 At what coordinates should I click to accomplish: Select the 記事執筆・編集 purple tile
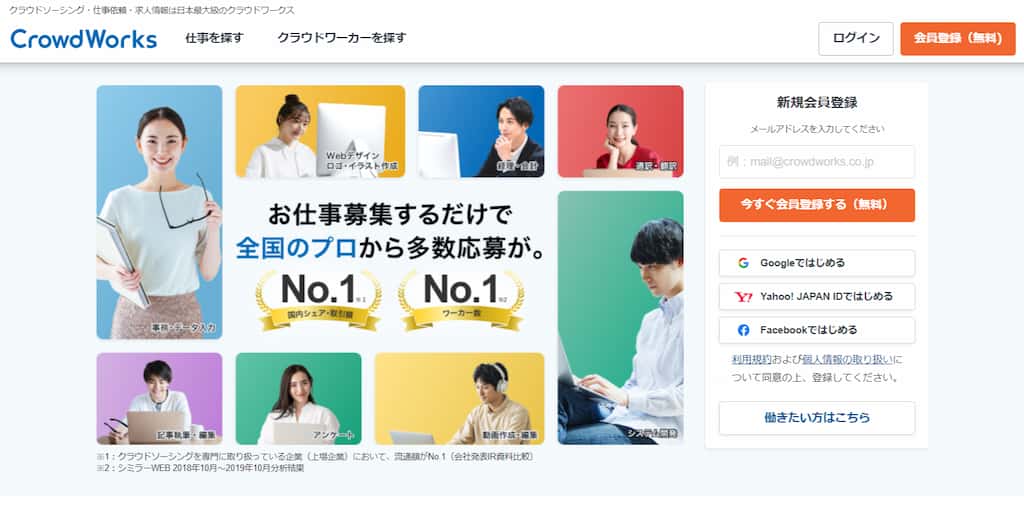pyautogui.click(x=159, y=399)
